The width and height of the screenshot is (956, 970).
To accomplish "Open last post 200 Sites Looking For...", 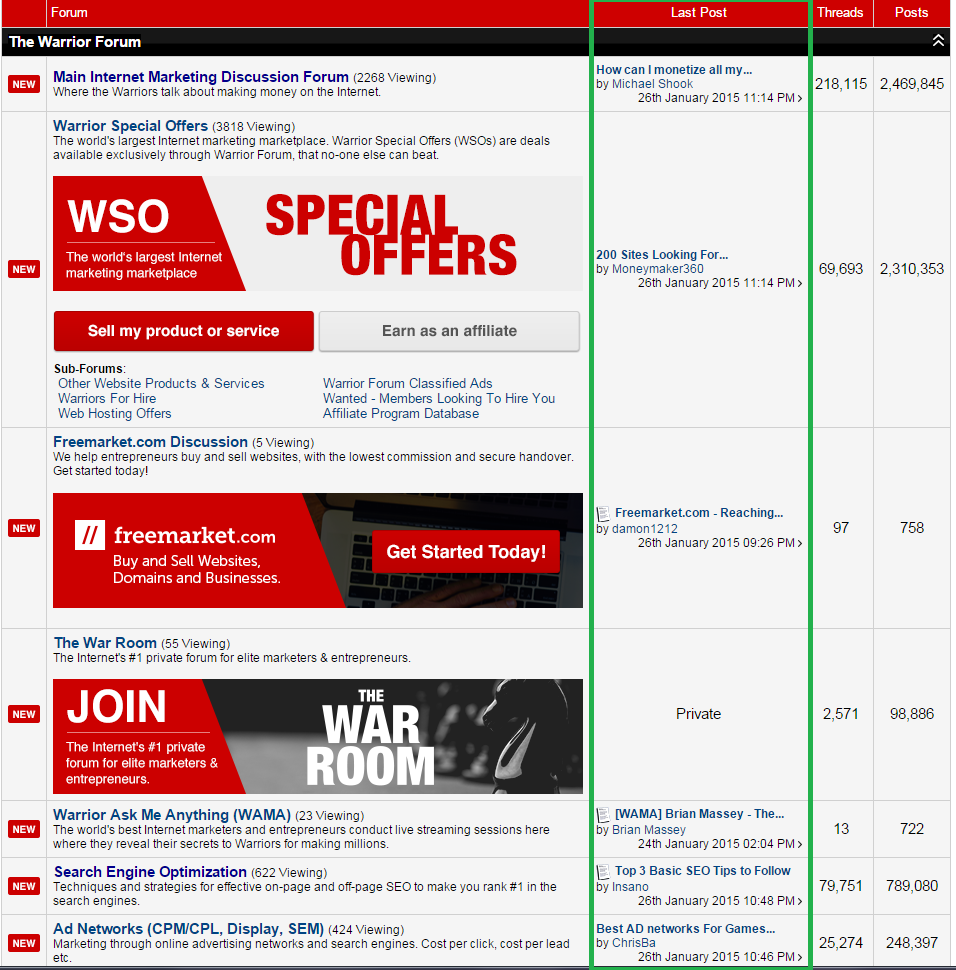I will 662,255.
